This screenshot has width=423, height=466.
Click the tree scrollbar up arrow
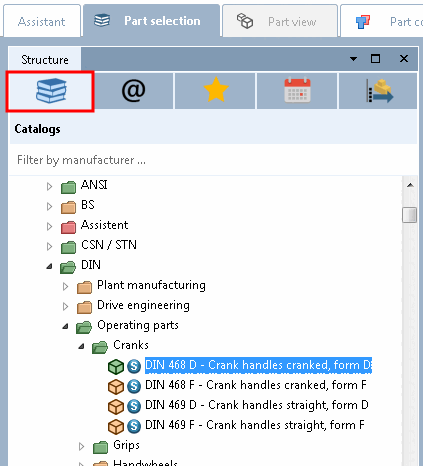[410, 185]
